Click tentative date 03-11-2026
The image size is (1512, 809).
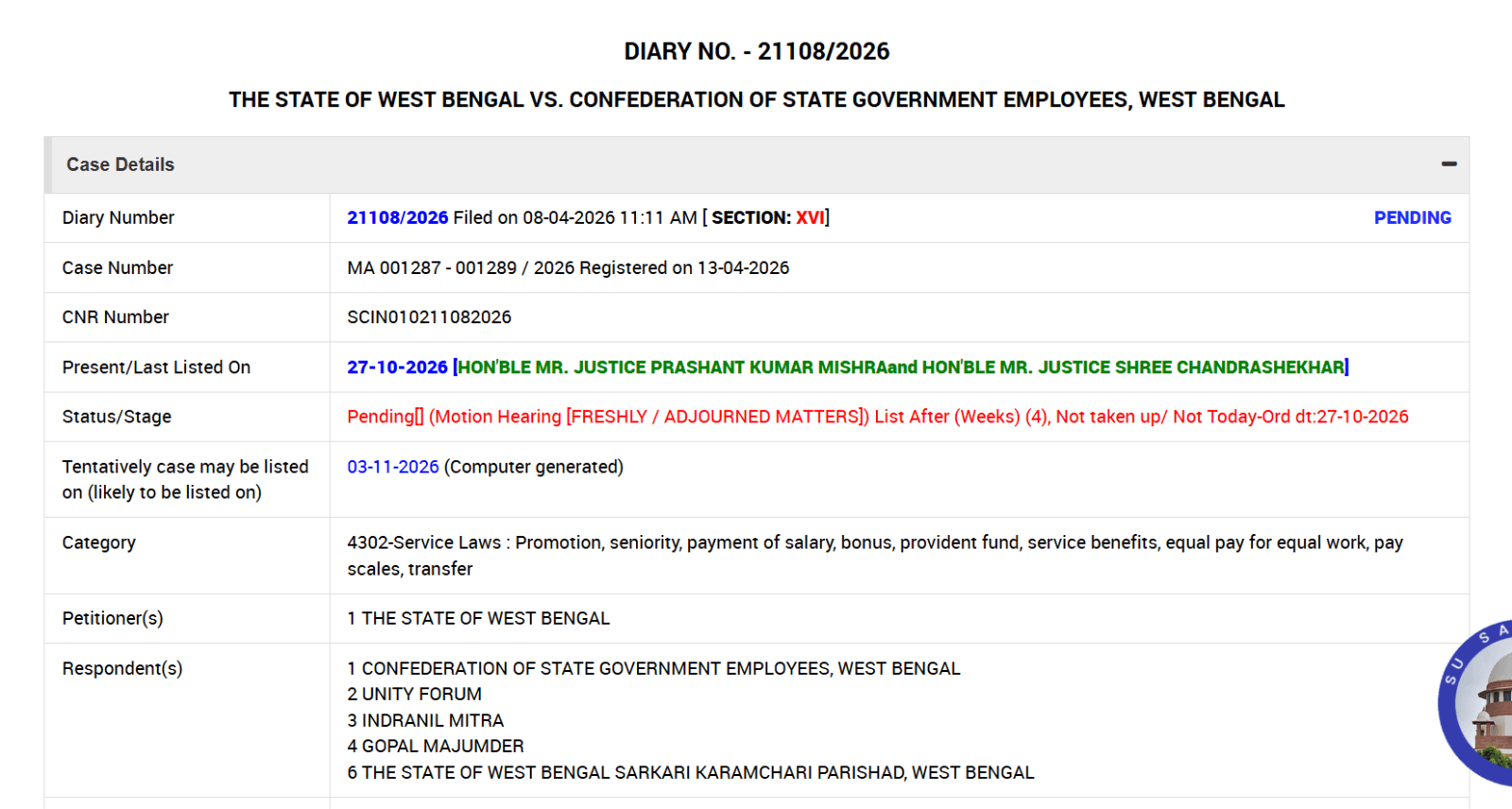click(393, 467)
